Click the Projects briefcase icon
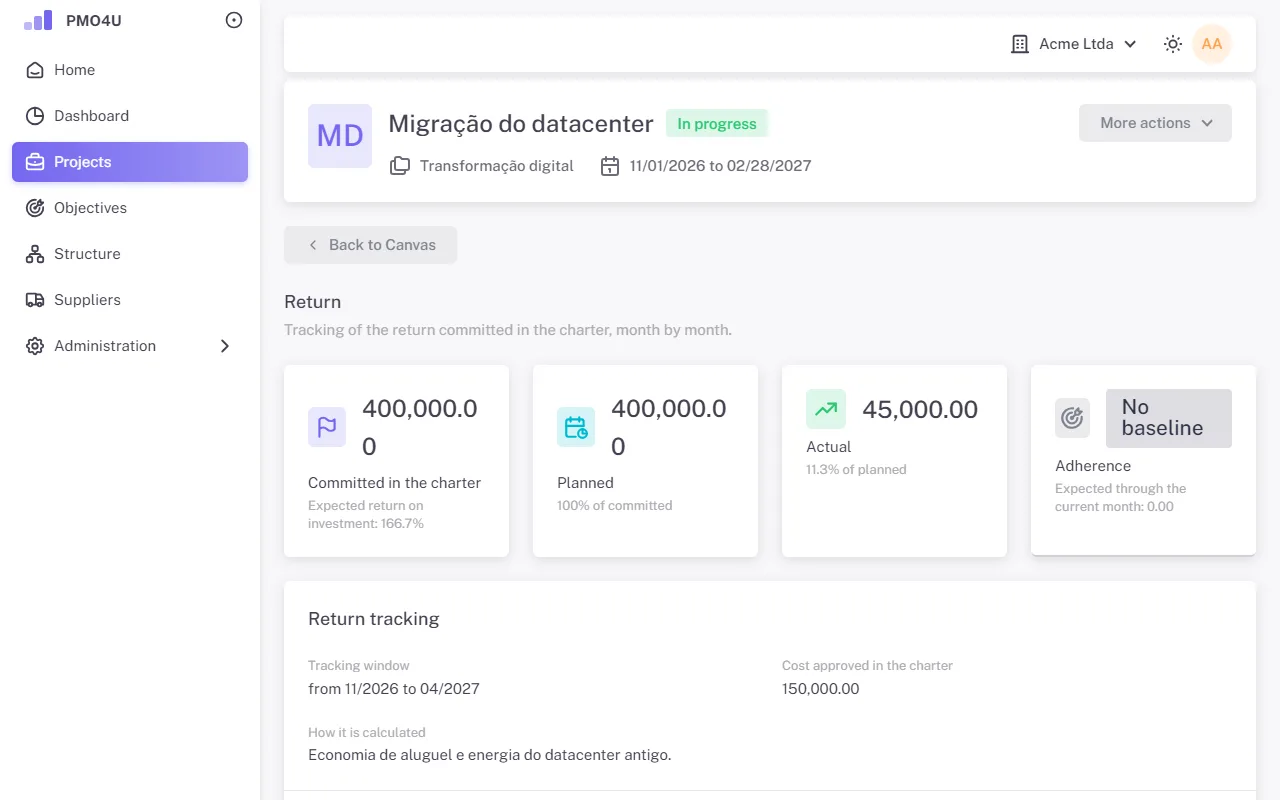The height and width of the screenshot is (800, 1280). [x=35, y=162]
